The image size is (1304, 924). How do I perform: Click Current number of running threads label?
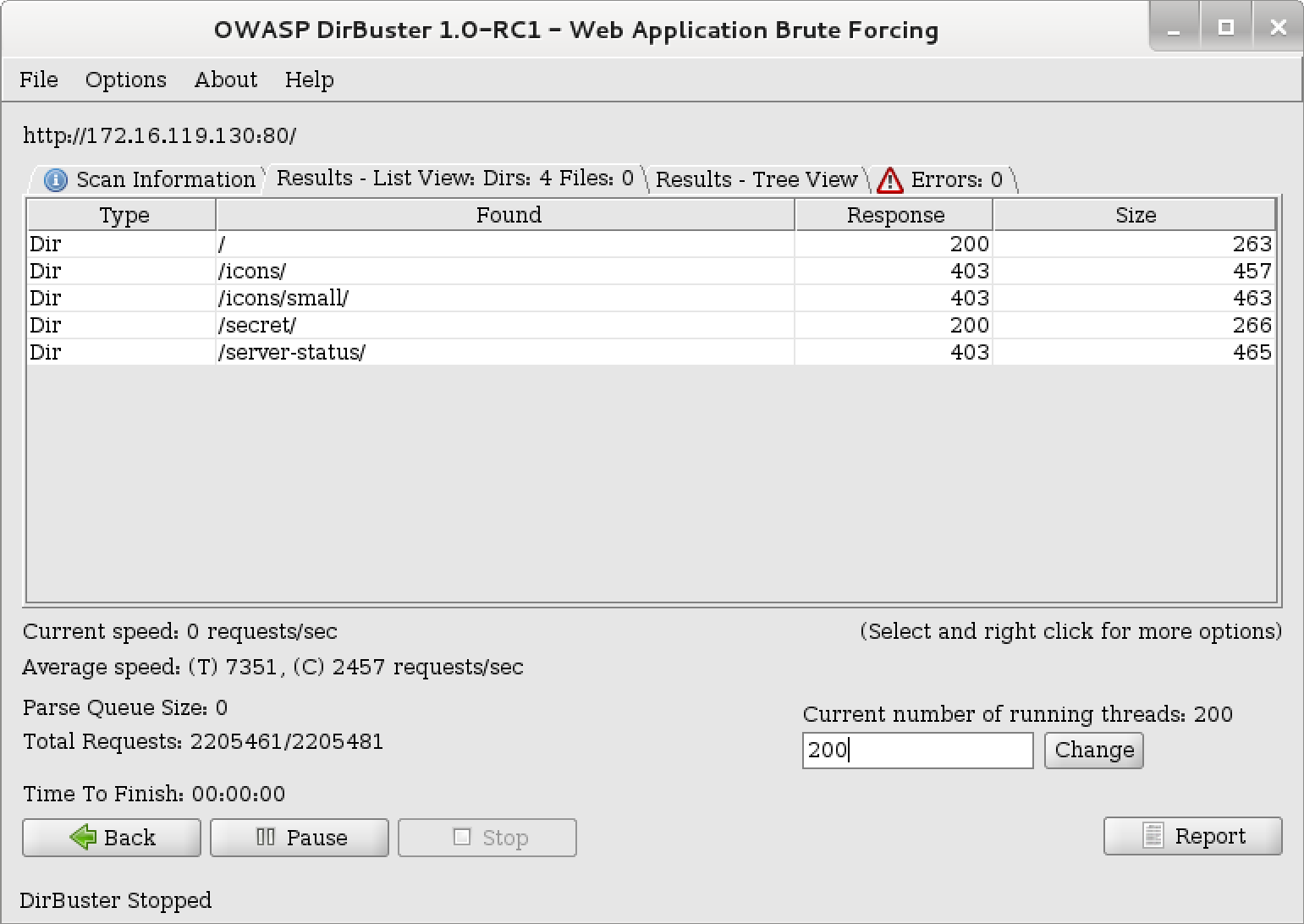coord(1017,714)
